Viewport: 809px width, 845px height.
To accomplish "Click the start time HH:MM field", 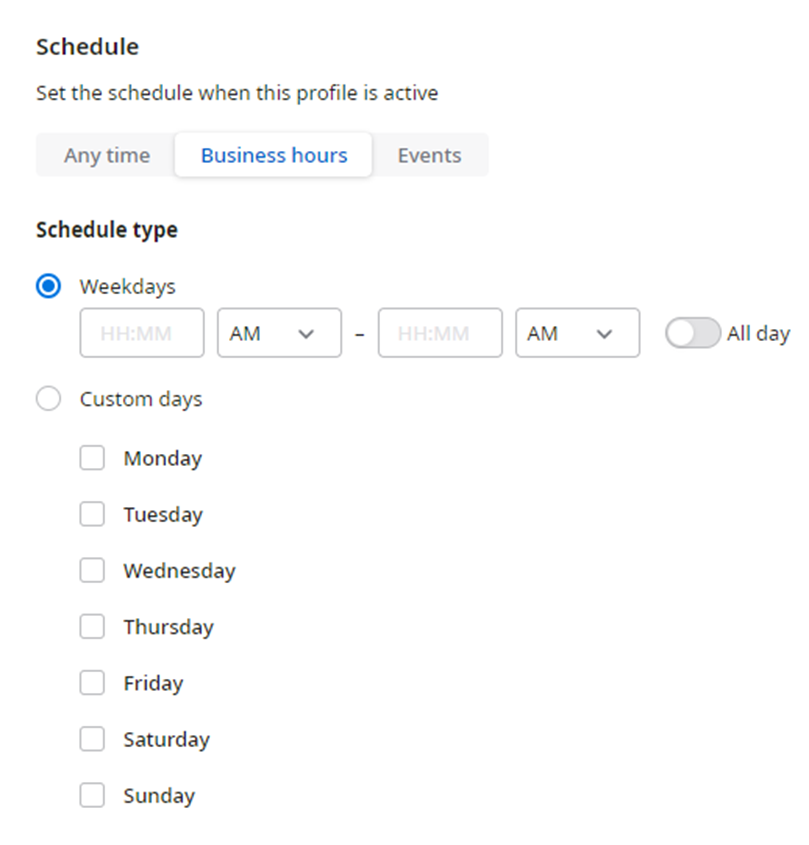I will click(x=142, y=333).
